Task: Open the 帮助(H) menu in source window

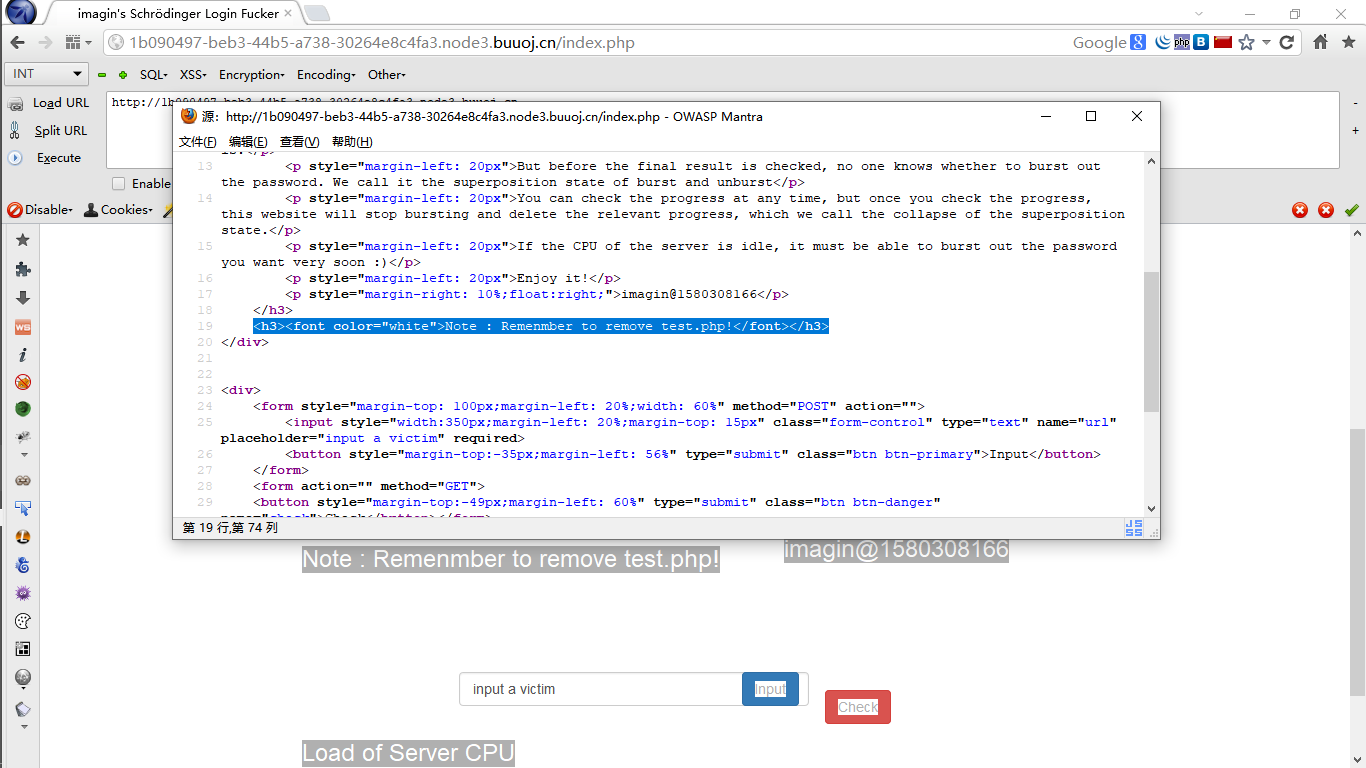Action: pyautogui.click(x=352, y=142)
